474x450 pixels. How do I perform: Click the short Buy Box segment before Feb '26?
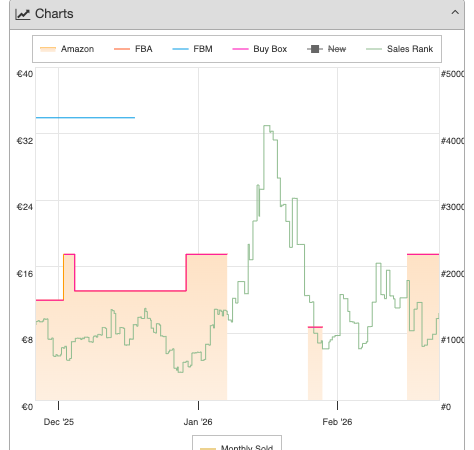tap(315, 327)
